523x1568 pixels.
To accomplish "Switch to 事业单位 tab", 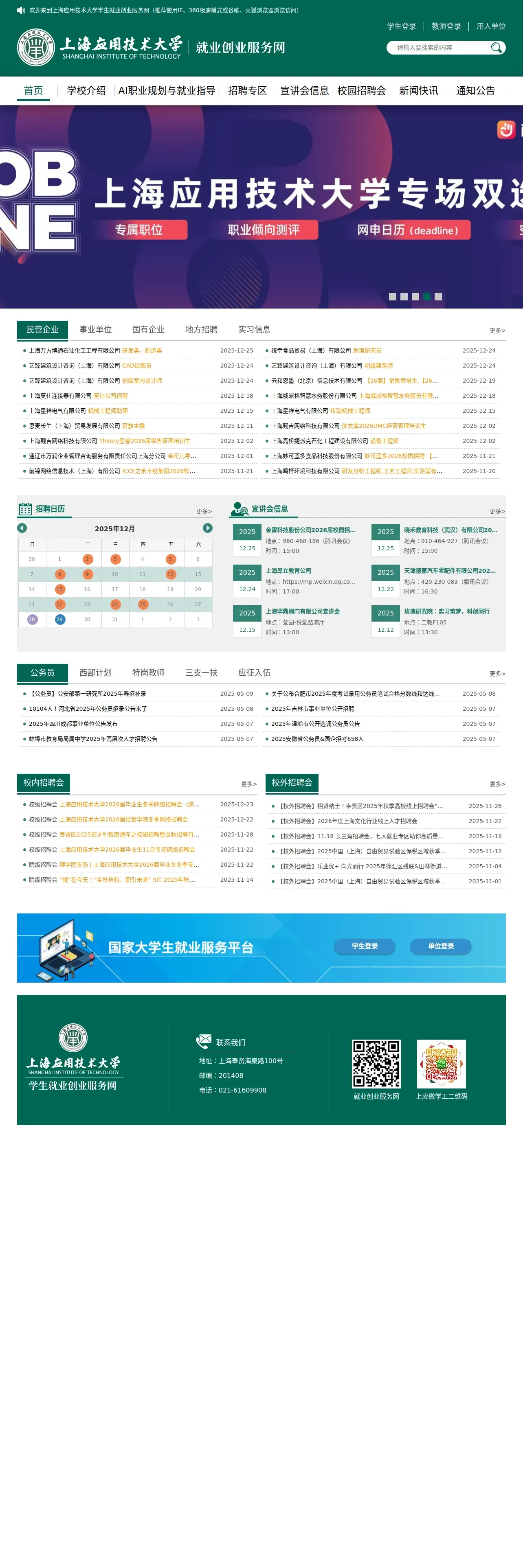I will click(96, 329).
